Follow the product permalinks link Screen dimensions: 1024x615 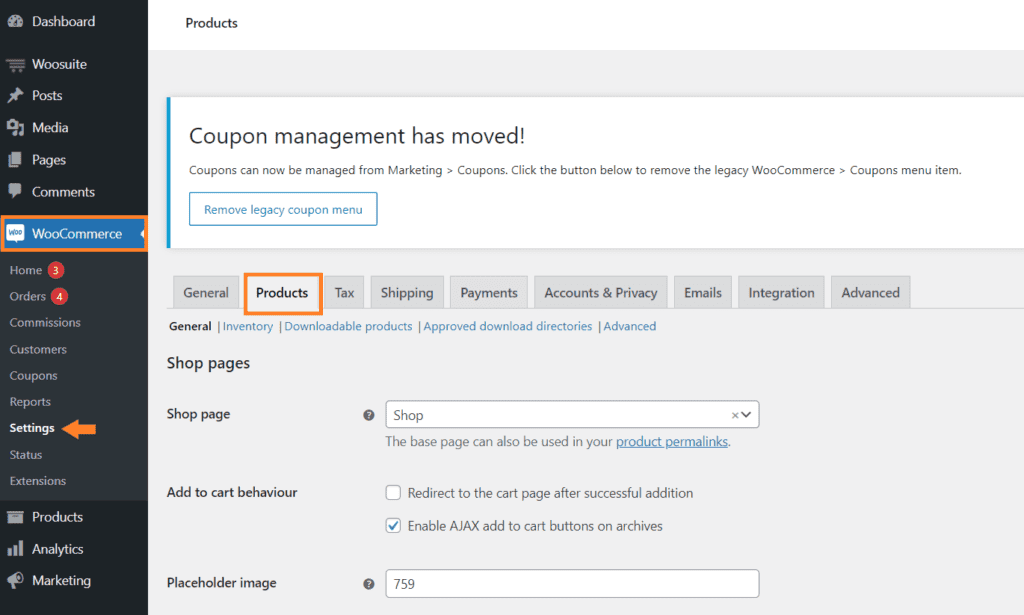(x=672, y=442)
